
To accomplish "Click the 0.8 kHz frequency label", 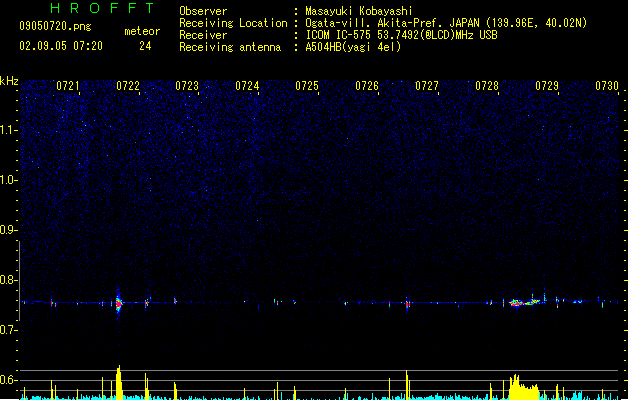I will 9,280.
